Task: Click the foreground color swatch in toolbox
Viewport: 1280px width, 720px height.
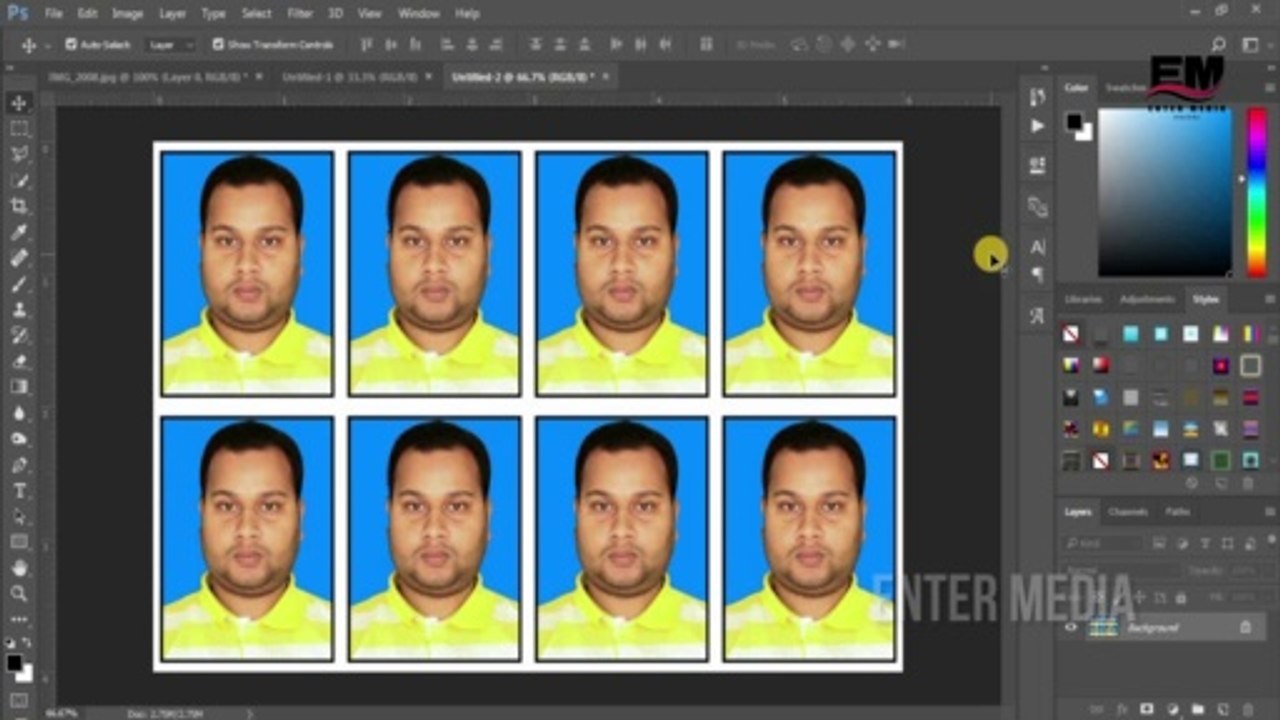Action: pyautogui.click(x=14, y=663)
